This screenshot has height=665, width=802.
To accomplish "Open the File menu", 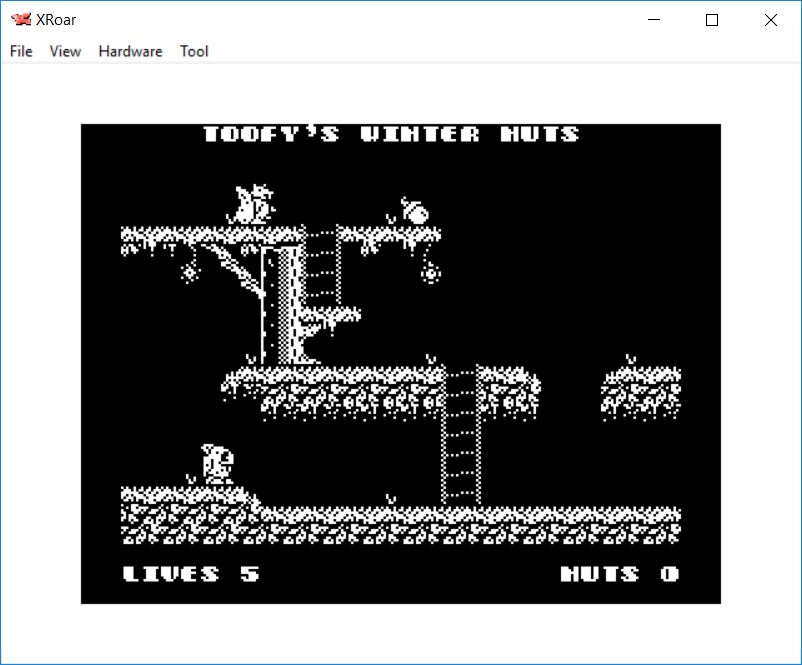I will coord(21,51).
